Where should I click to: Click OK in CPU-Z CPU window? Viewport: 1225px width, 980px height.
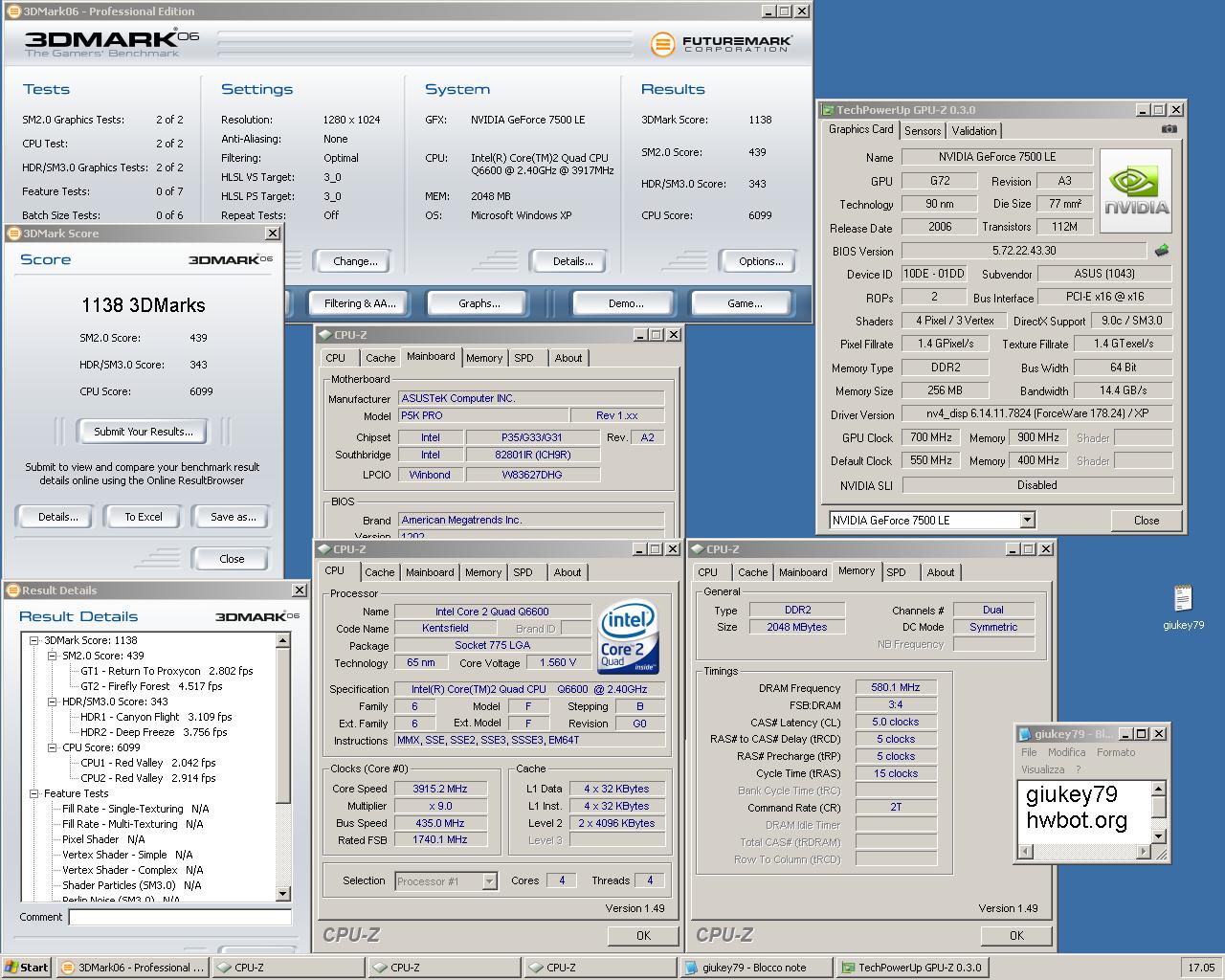pos(643,936)
